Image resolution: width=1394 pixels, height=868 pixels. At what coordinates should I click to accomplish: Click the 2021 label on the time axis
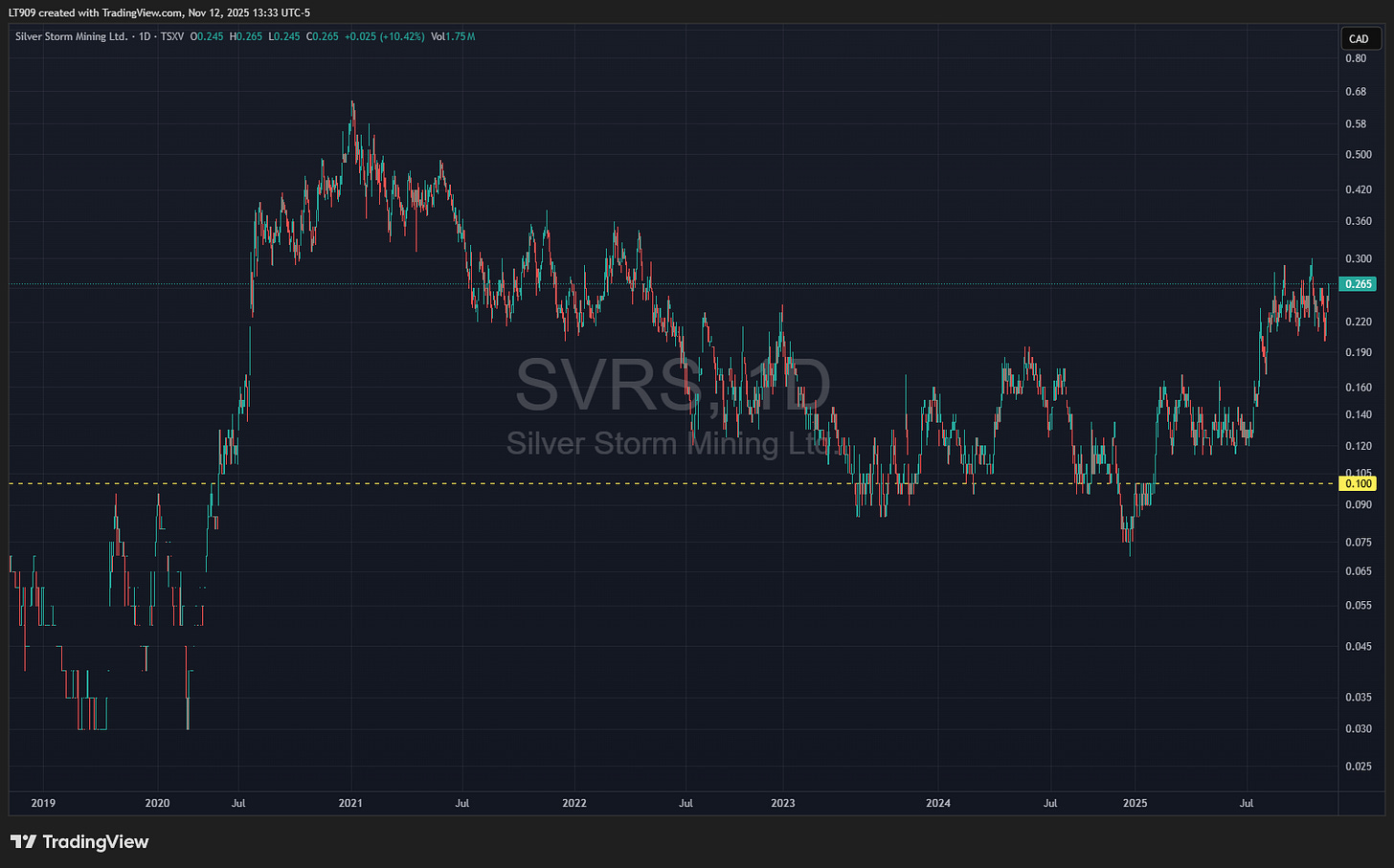[x=350, y=803]
